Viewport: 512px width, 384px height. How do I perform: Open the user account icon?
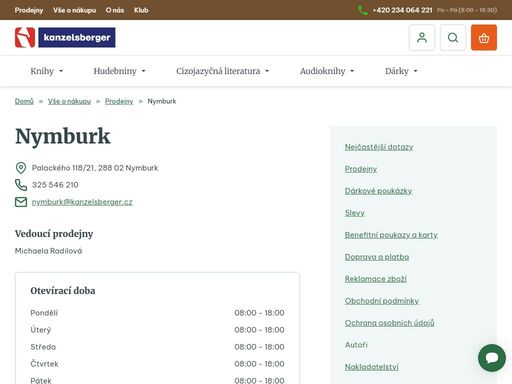422,37
